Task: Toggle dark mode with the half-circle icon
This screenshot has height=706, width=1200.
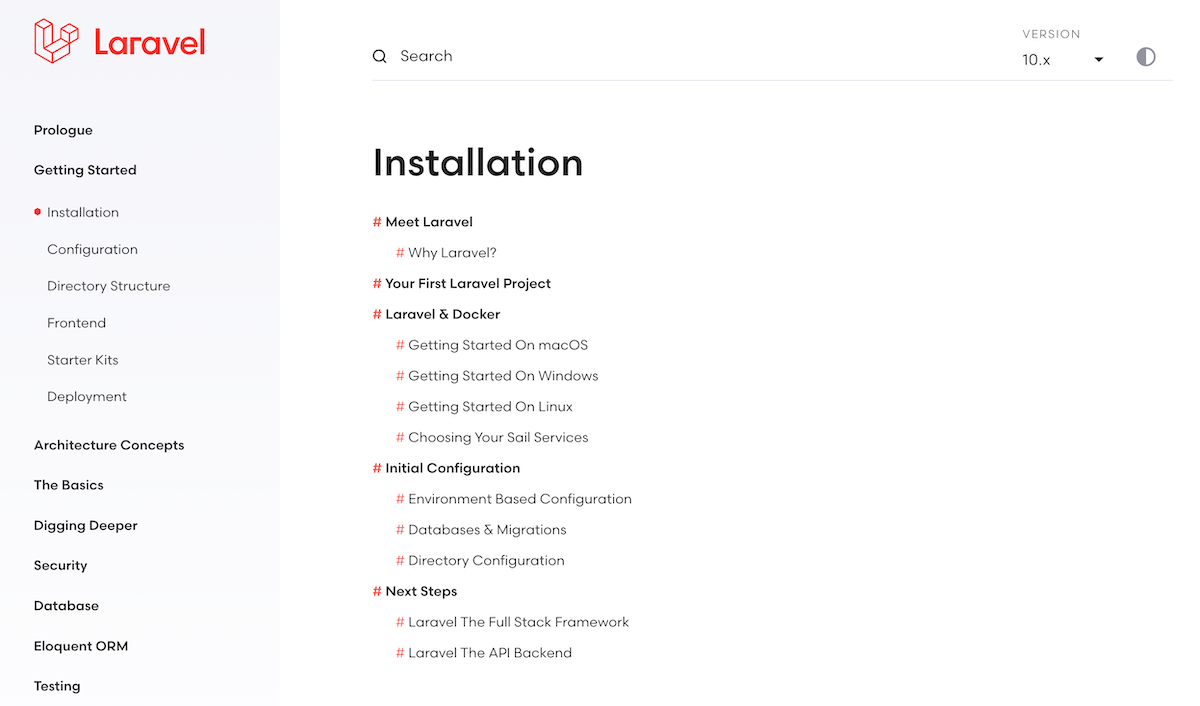Action: pyautogui.click(x=1146, y=57)
